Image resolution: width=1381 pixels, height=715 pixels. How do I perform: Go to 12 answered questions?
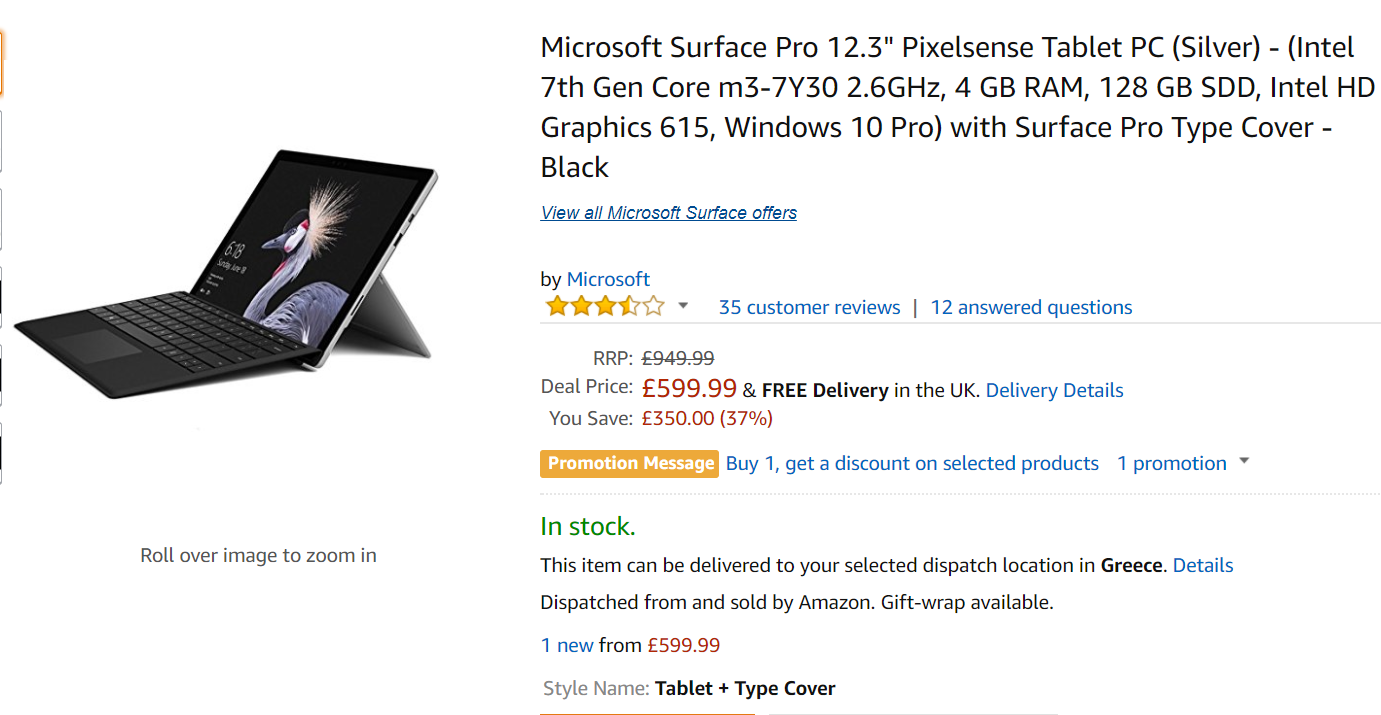[1031, 307]
